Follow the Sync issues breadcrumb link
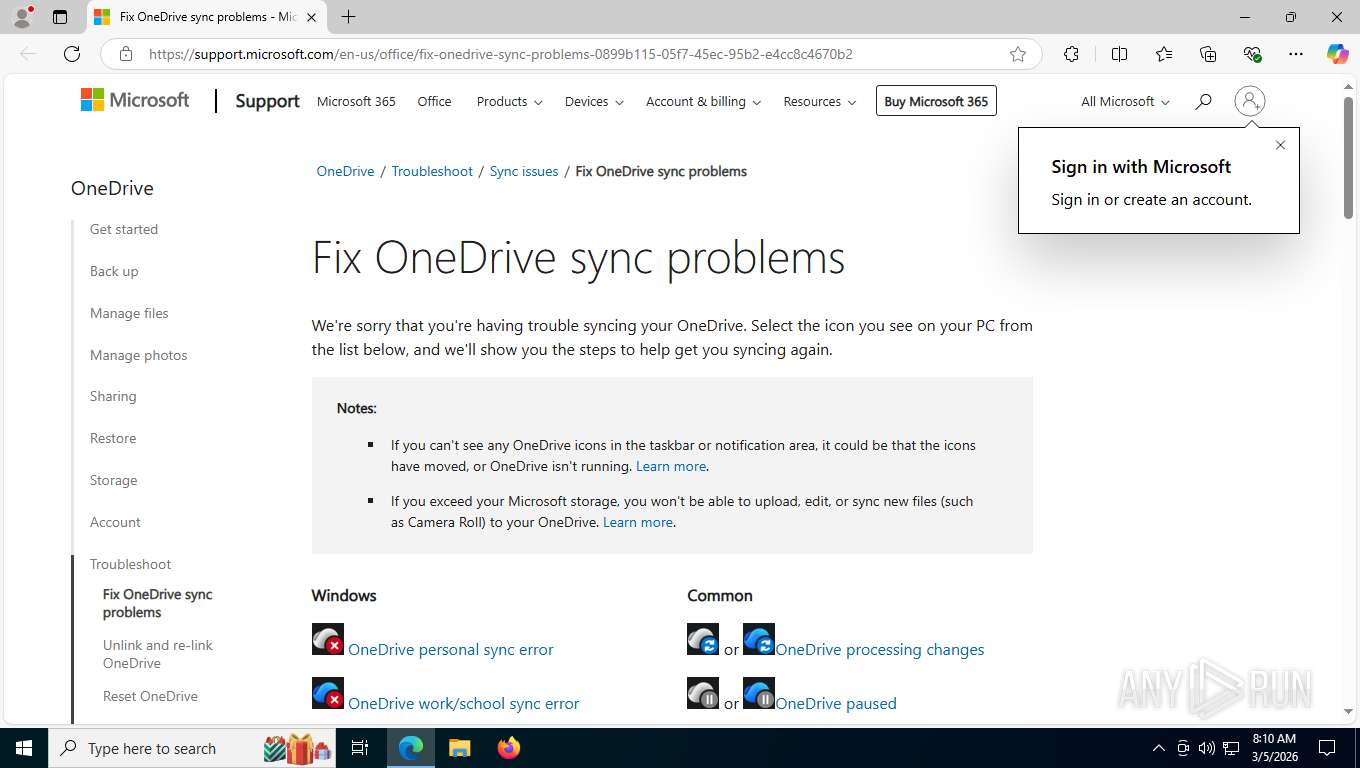Image resolution: width=1360 pixels, height=768 pixels. [x=524, y=171]
